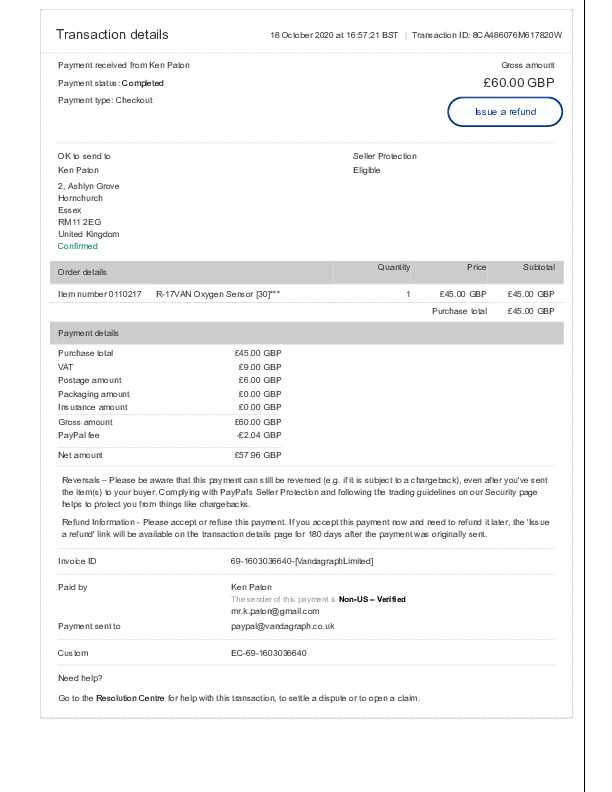Click the Non-US – Verified sender status

372,599
